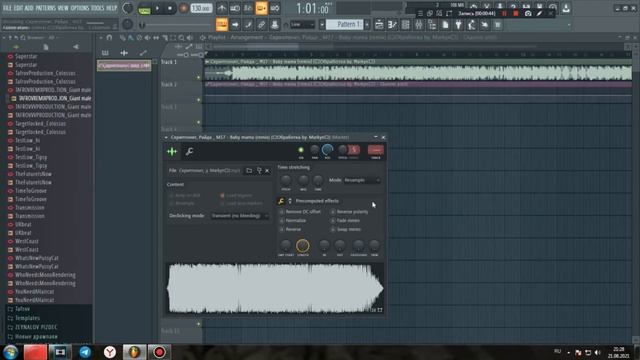Stop the screen recording overlay
Viewport: 640px width, 360px height.
[516, 13]
